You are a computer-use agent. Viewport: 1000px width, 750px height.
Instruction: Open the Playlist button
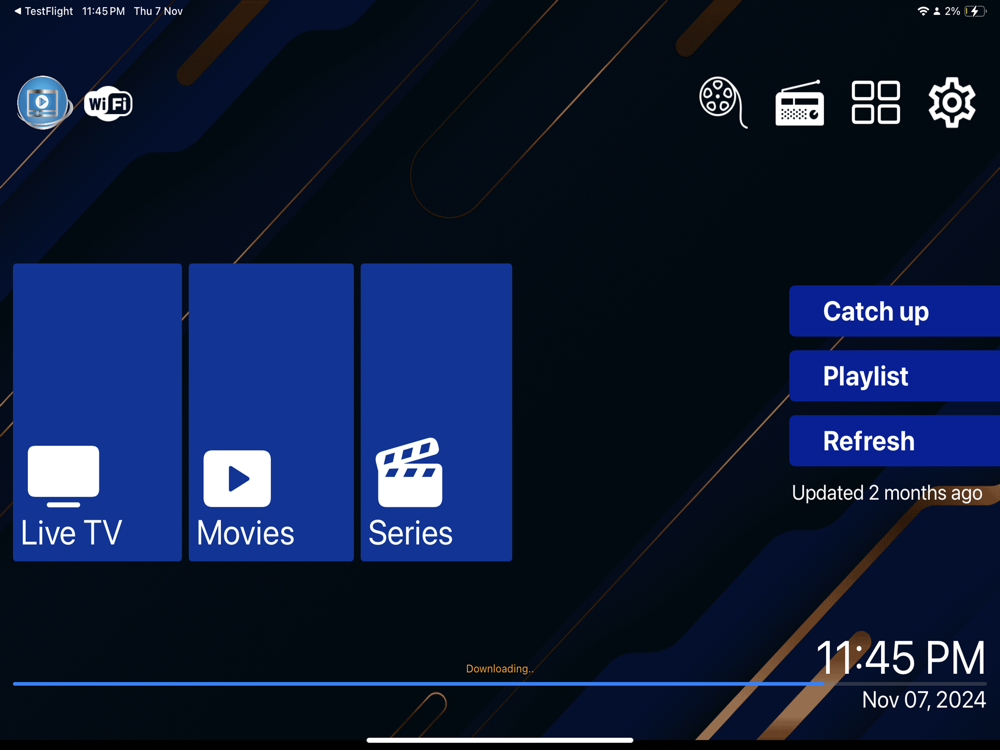click(x=894, y=376)
